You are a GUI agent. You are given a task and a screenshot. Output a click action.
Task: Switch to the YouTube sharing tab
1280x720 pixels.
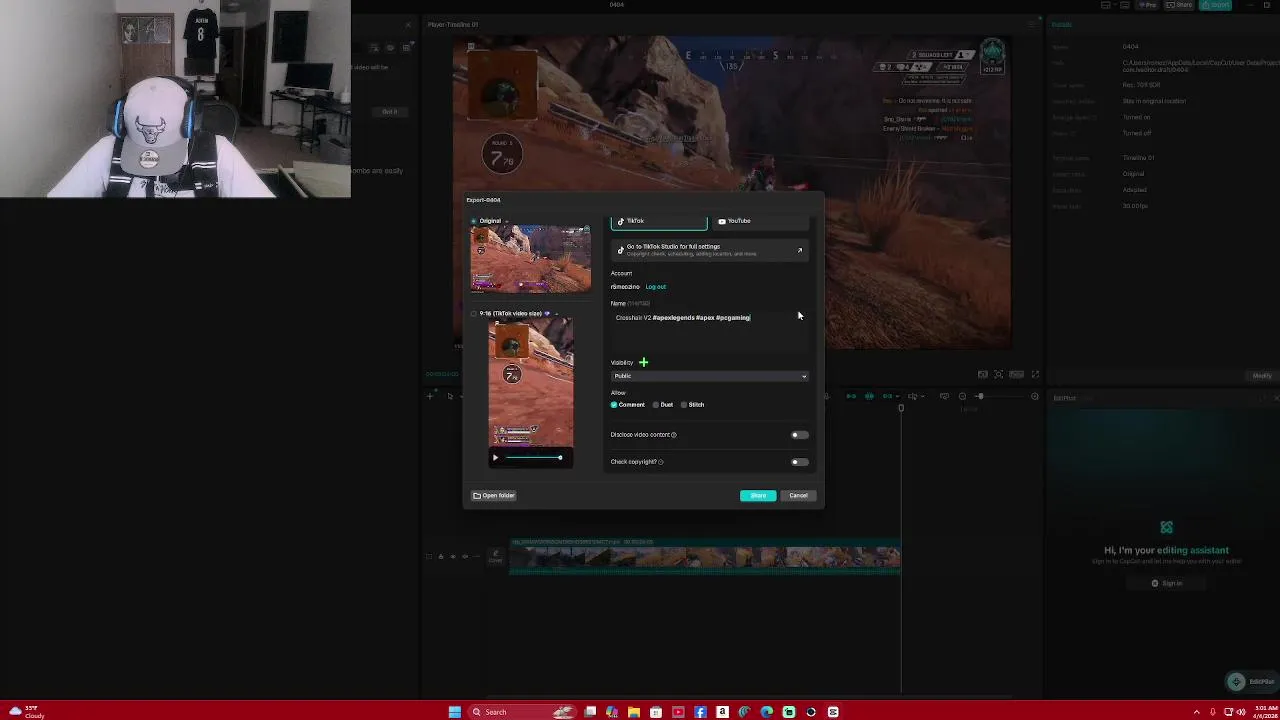(759, 221)
